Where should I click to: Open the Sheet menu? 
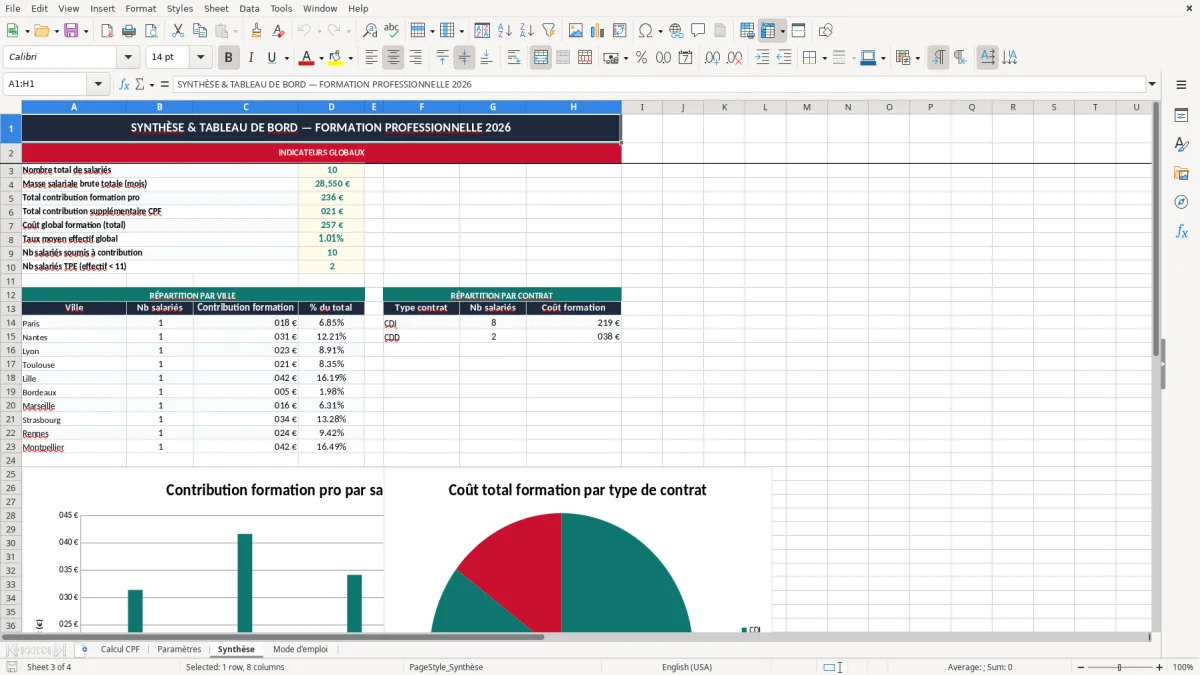216,8
